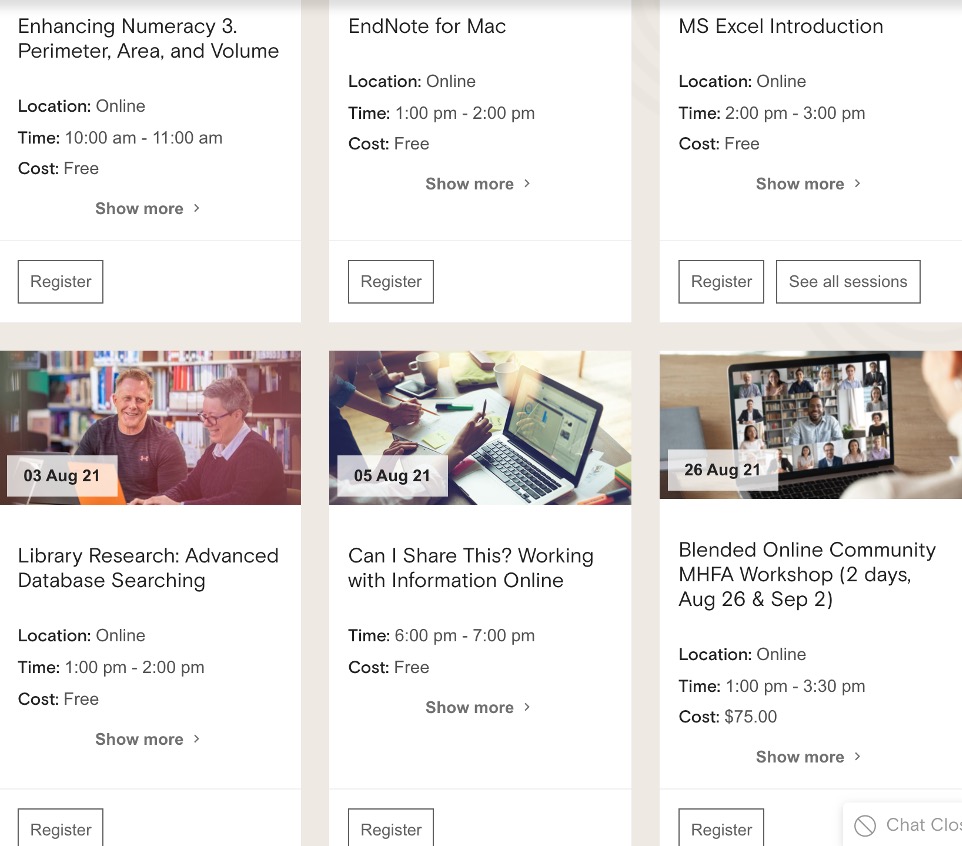
Task: Expand Show more under Enhancing Numeracy 3
Action: click(147, 209)
